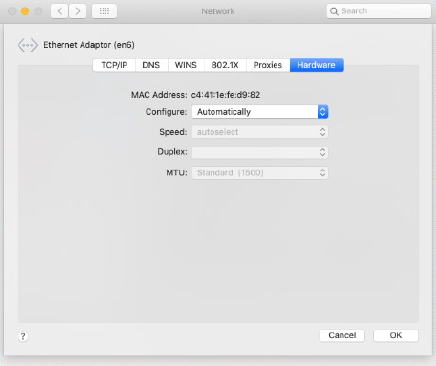Screen dimensions: 436x366
Task: Click the Ethernet Adaptor icon
Action: pos(28,45)
